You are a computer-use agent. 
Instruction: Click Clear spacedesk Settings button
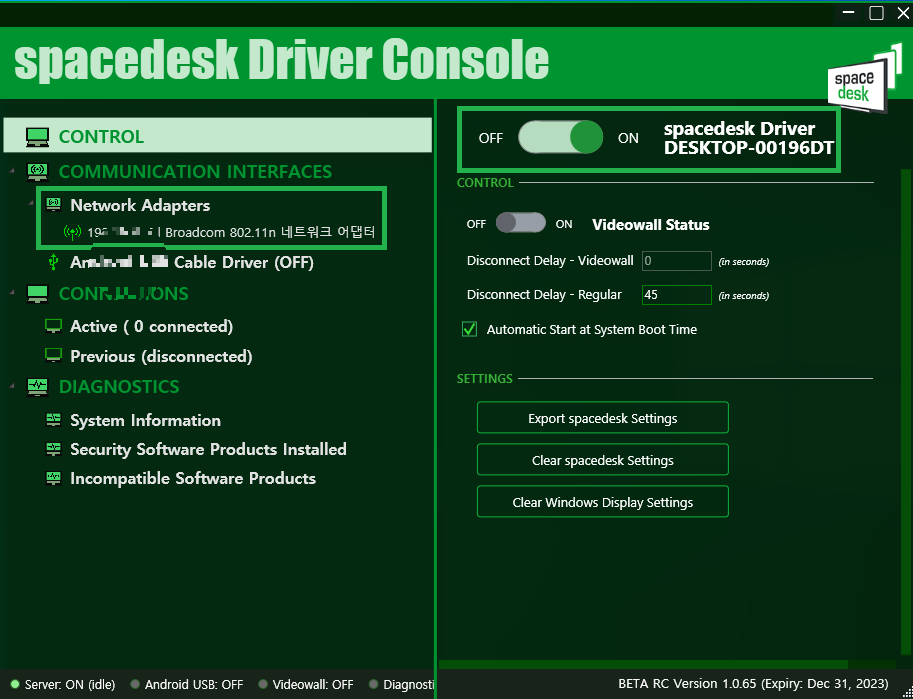click(x=603, y=460)
